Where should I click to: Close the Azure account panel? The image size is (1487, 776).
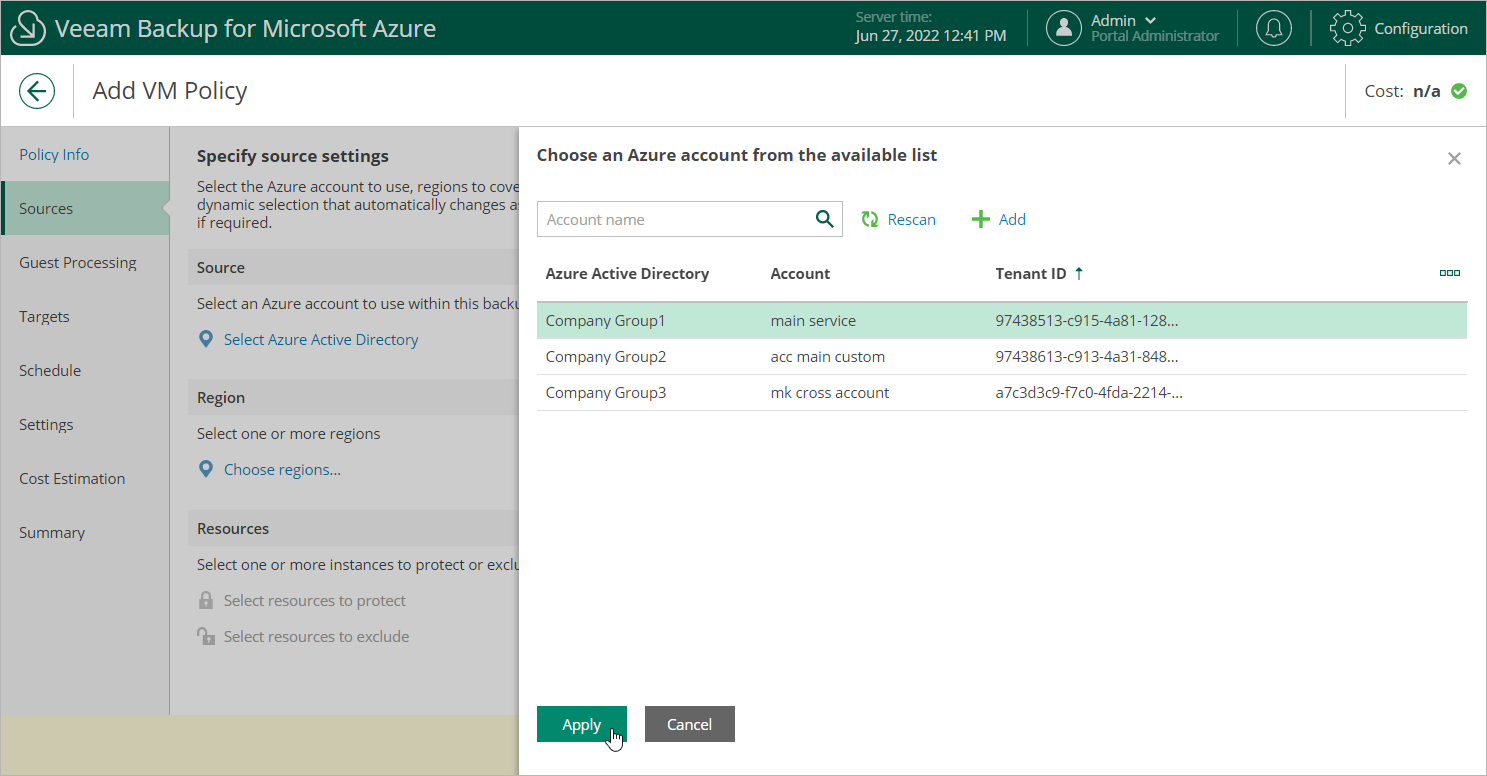coord(1454,159)
